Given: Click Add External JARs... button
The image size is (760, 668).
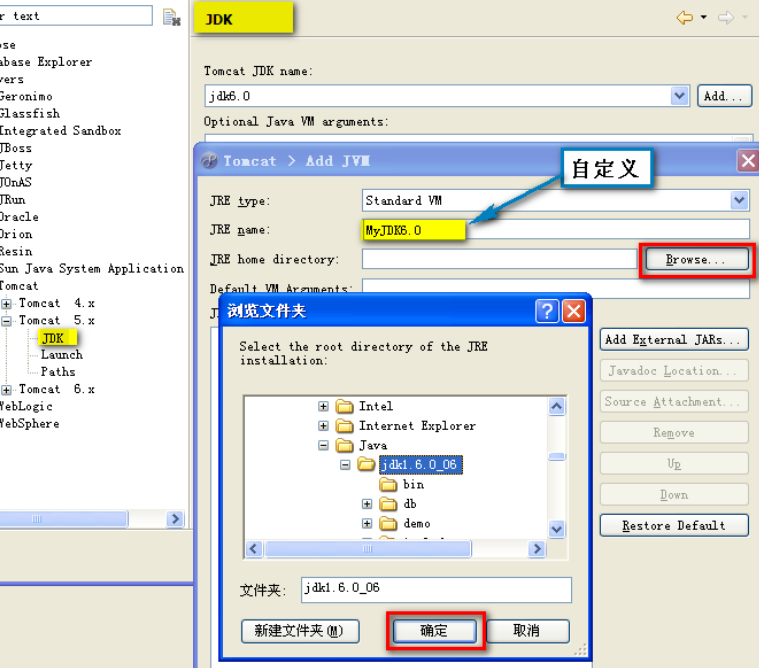Looking at the screenshot, I should [674, 340].
